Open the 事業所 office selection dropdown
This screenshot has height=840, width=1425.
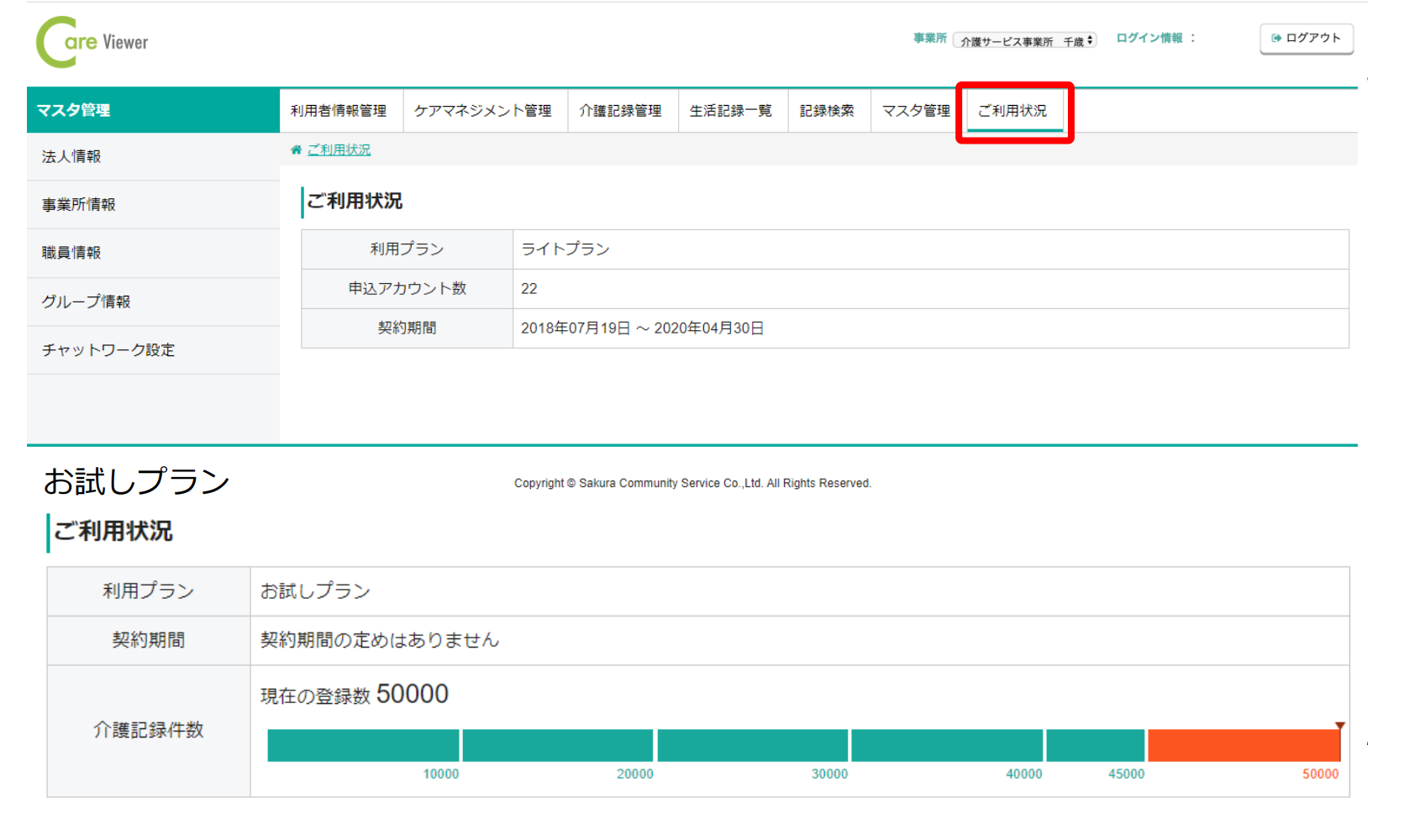1024,41
